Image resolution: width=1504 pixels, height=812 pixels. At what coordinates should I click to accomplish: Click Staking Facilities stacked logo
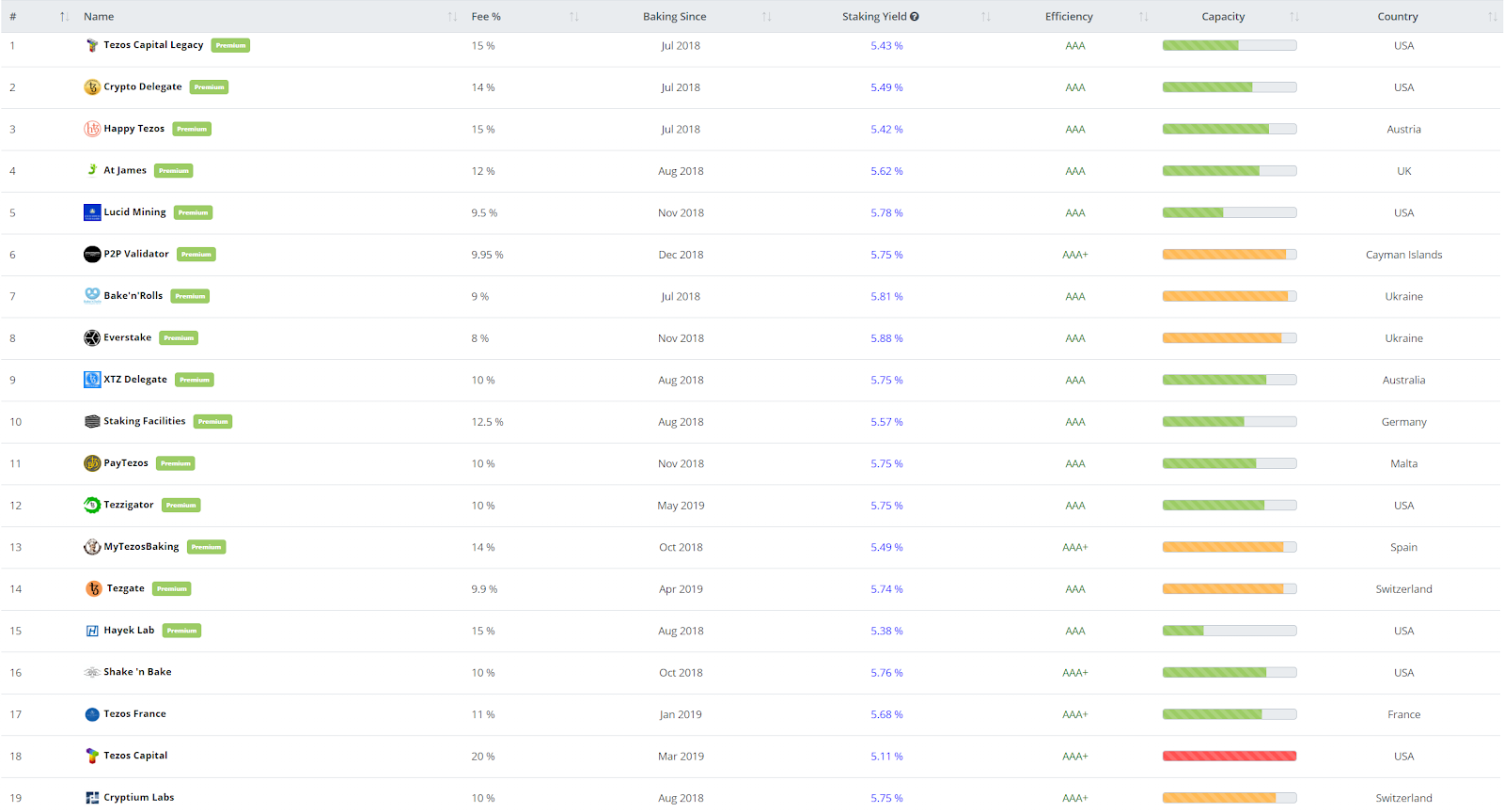(x=92, y=421)
